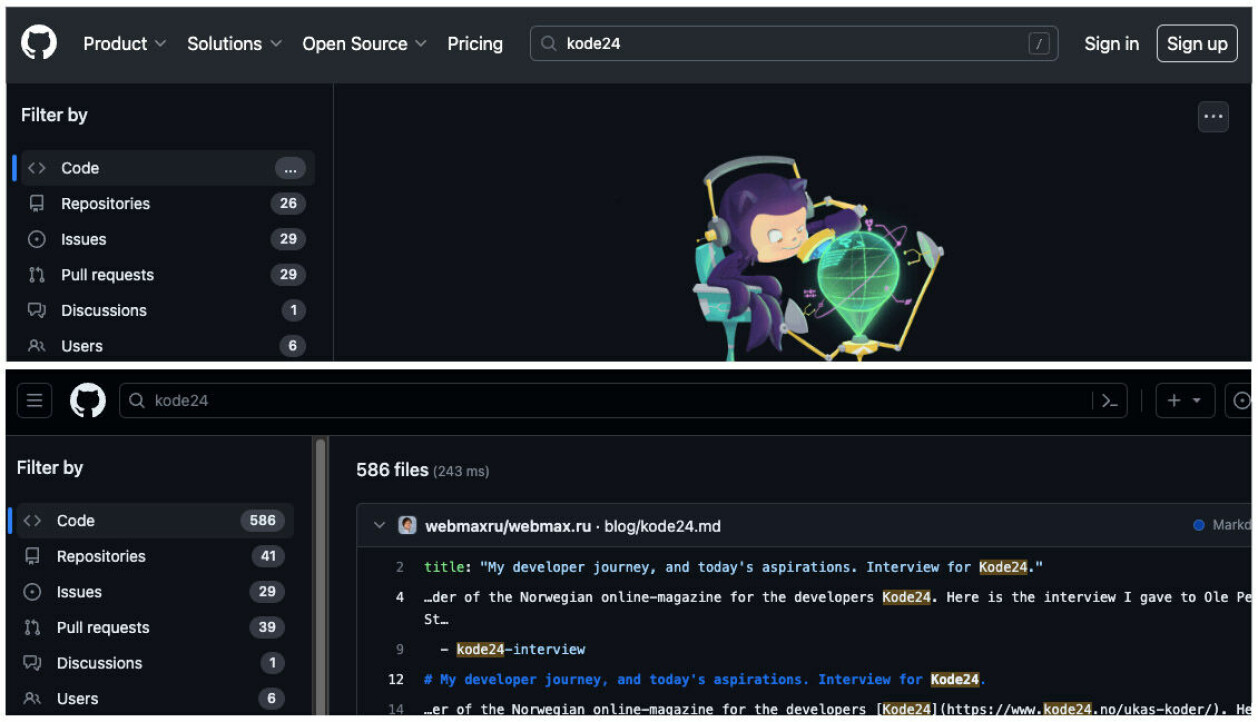Click the webmaxru avatar in the result header
The width and height of the screenshot is (1258, 722).
coord(407,526)
